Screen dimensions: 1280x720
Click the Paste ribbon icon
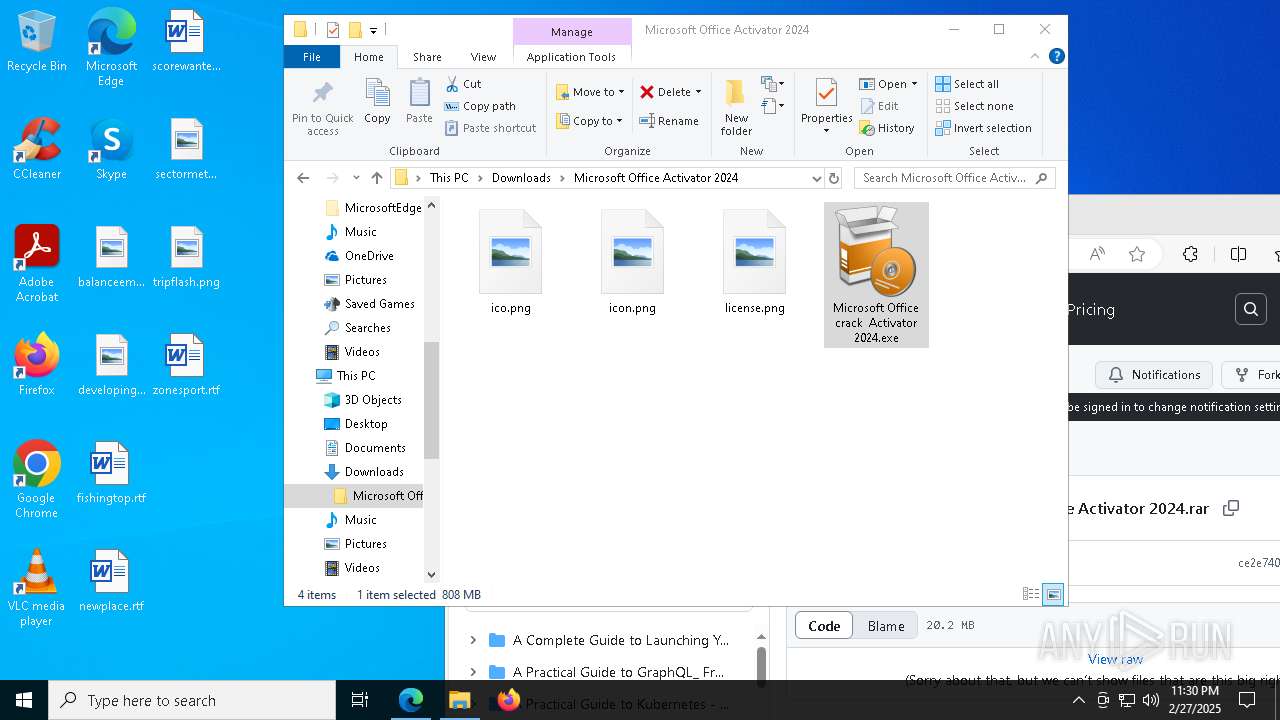tap(419, 102)
